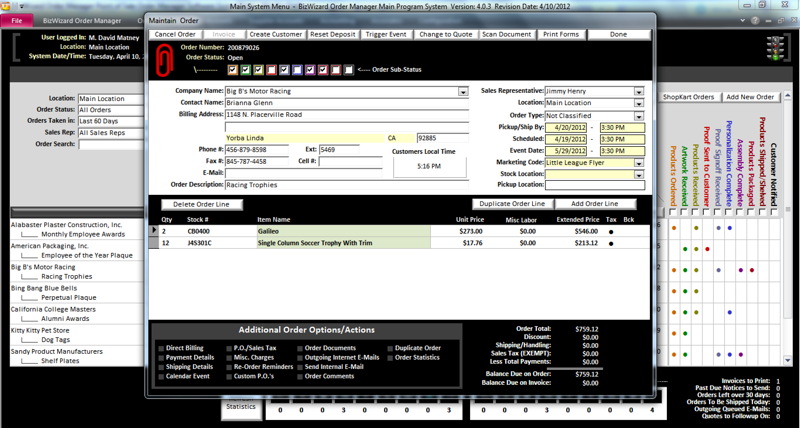800x428 pixels.
Task: Open the Sales Representative dropdown
Action: (x=639, y=92)
